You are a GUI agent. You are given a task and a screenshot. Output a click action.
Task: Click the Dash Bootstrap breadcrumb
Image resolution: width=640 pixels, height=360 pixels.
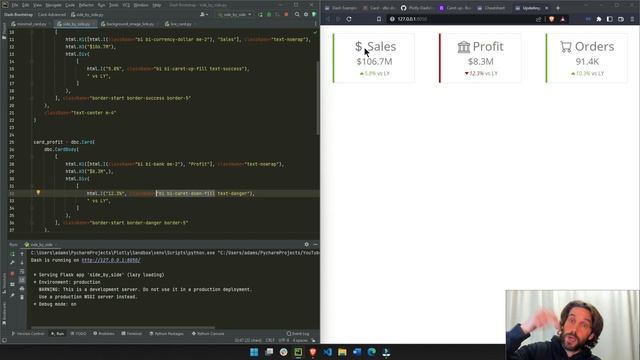[x=18, y=15]
